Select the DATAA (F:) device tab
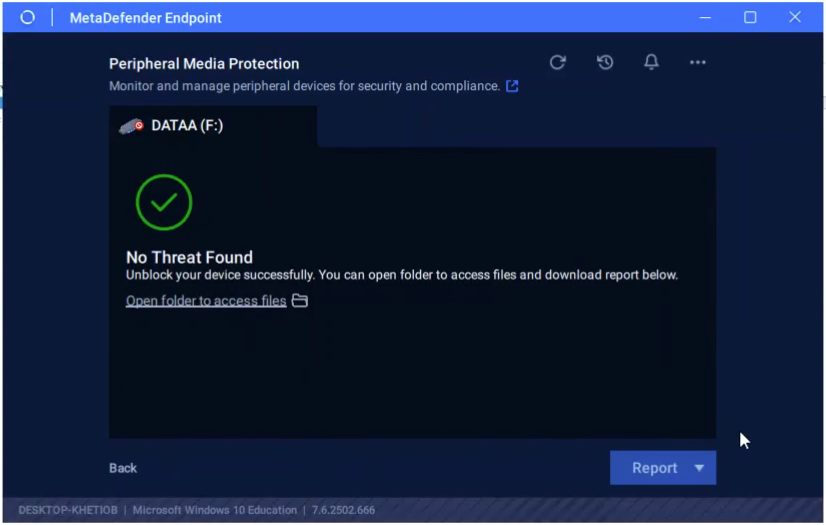Viewport: 826px width, 525px height. 213,126
